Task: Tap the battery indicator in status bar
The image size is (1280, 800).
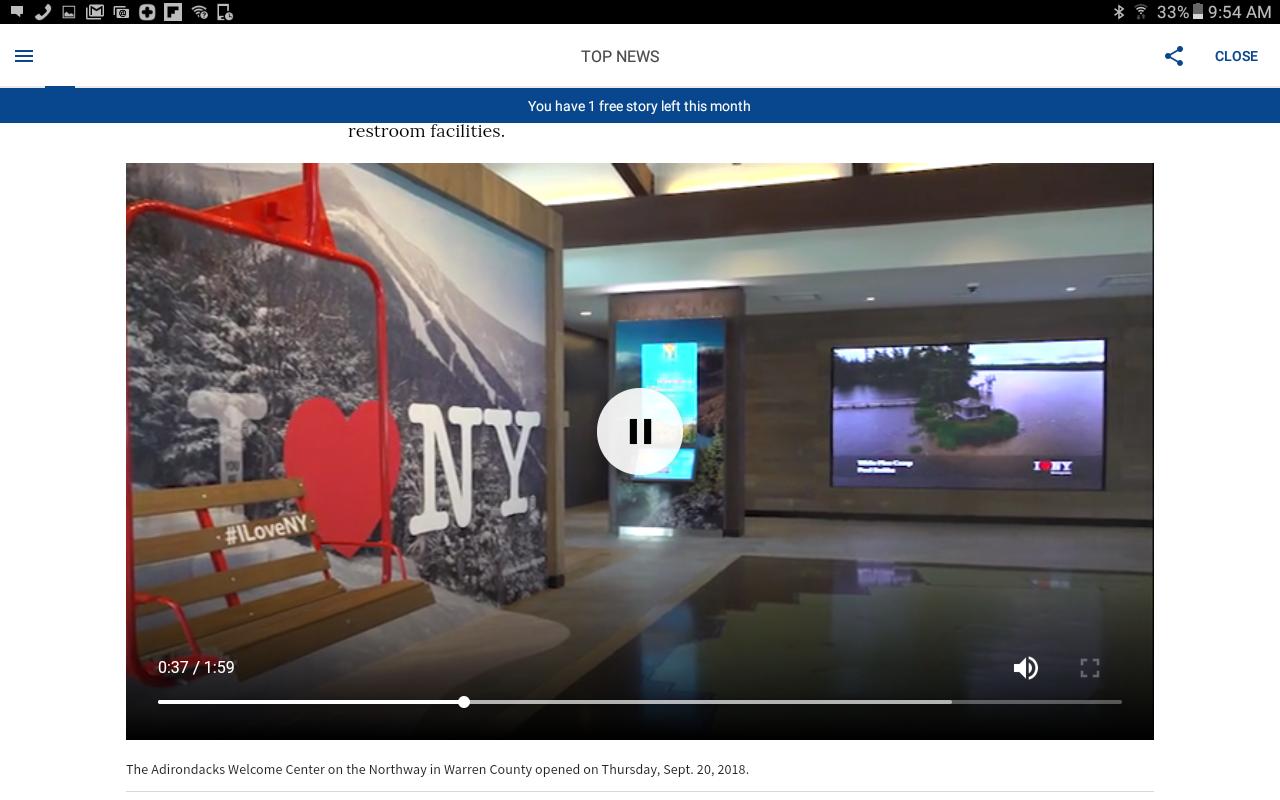Action: (1197, 12)
